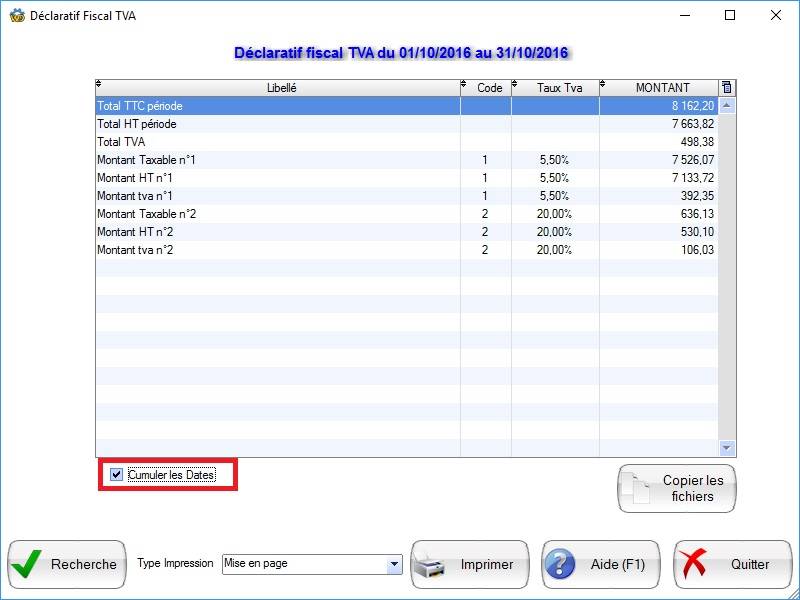Sort by the Code column header
Screen dimensions: 800x600
pyautogui.click(x=489, y=88)
